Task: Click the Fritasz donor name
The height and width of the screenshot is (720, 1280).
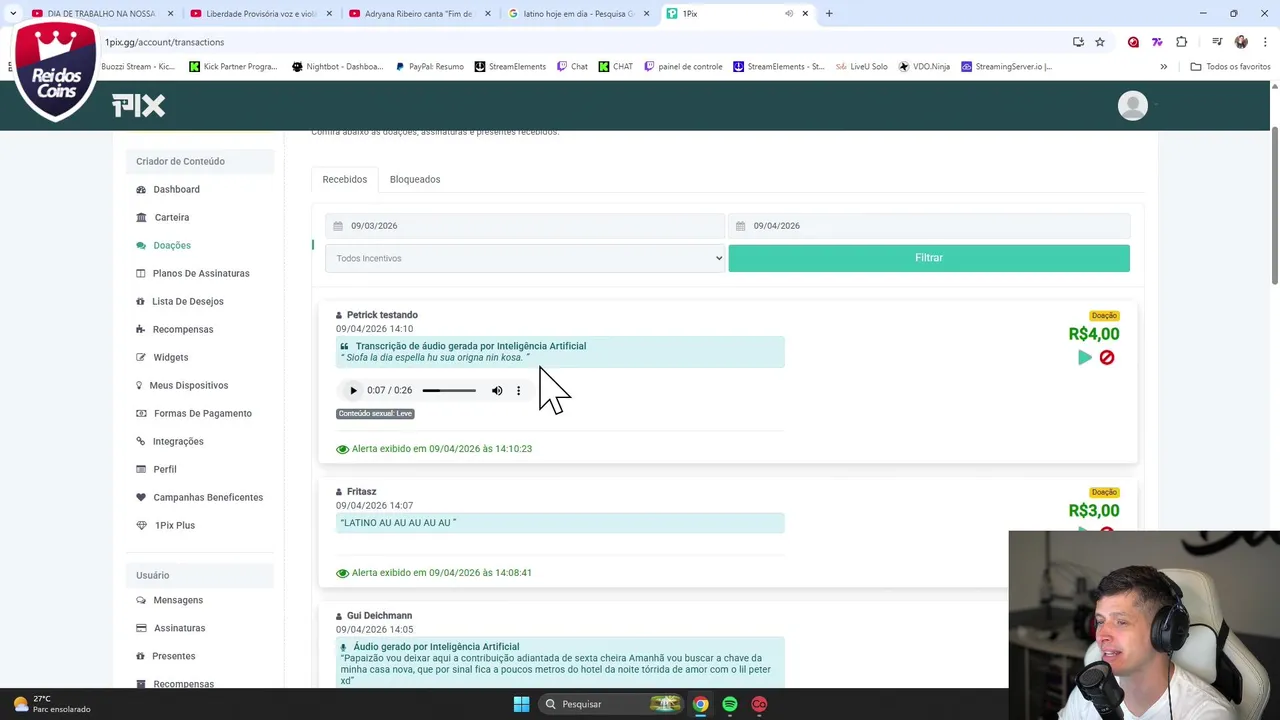Action: coord(361,492)
